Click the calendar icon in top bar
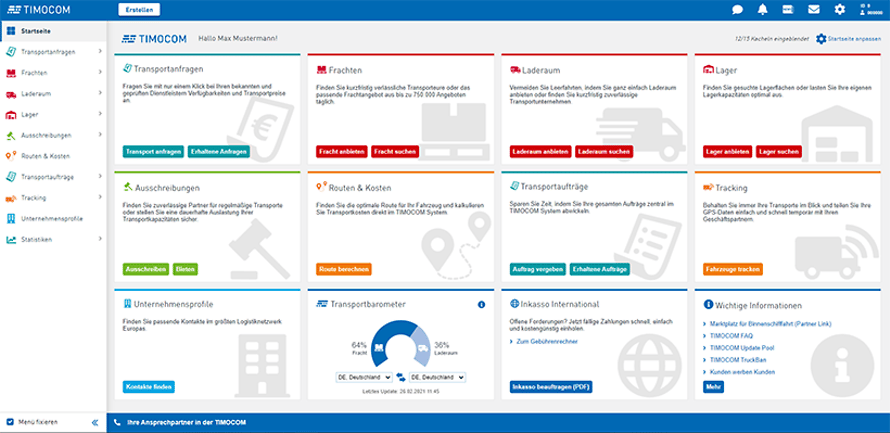Image resolution: width=890 pixels, height=433 pixels. pos(788,9)
